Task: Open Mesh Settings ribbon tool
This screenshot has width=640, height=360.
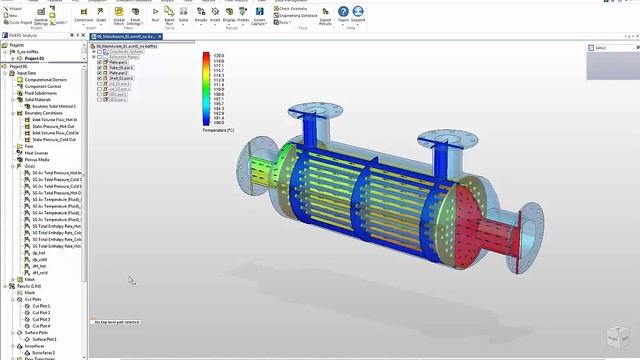Action: pos(135,16)
